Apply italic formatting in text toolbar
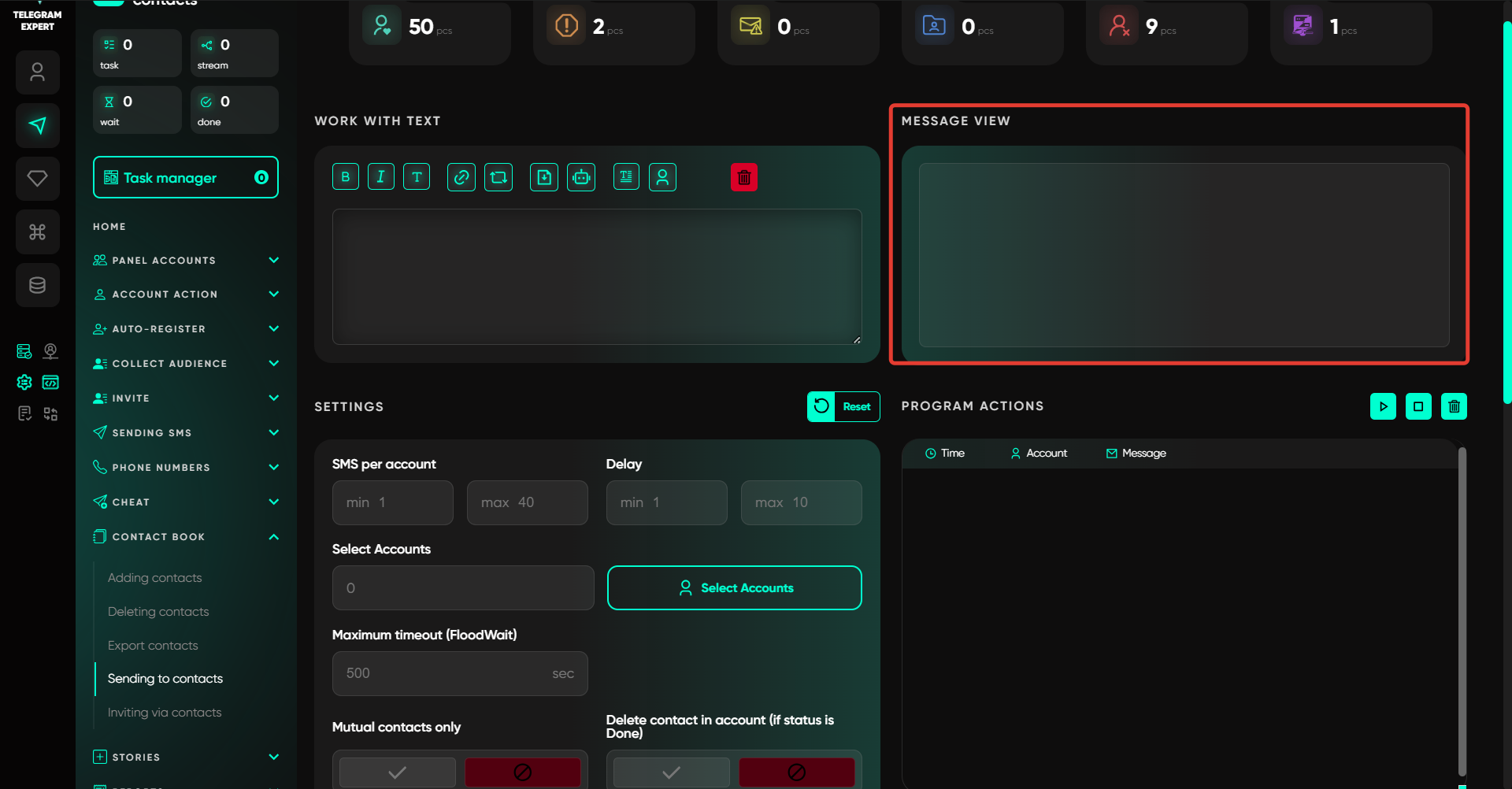Image resolution: width=1512 pixels, height=789 pixels. (381, 177)
